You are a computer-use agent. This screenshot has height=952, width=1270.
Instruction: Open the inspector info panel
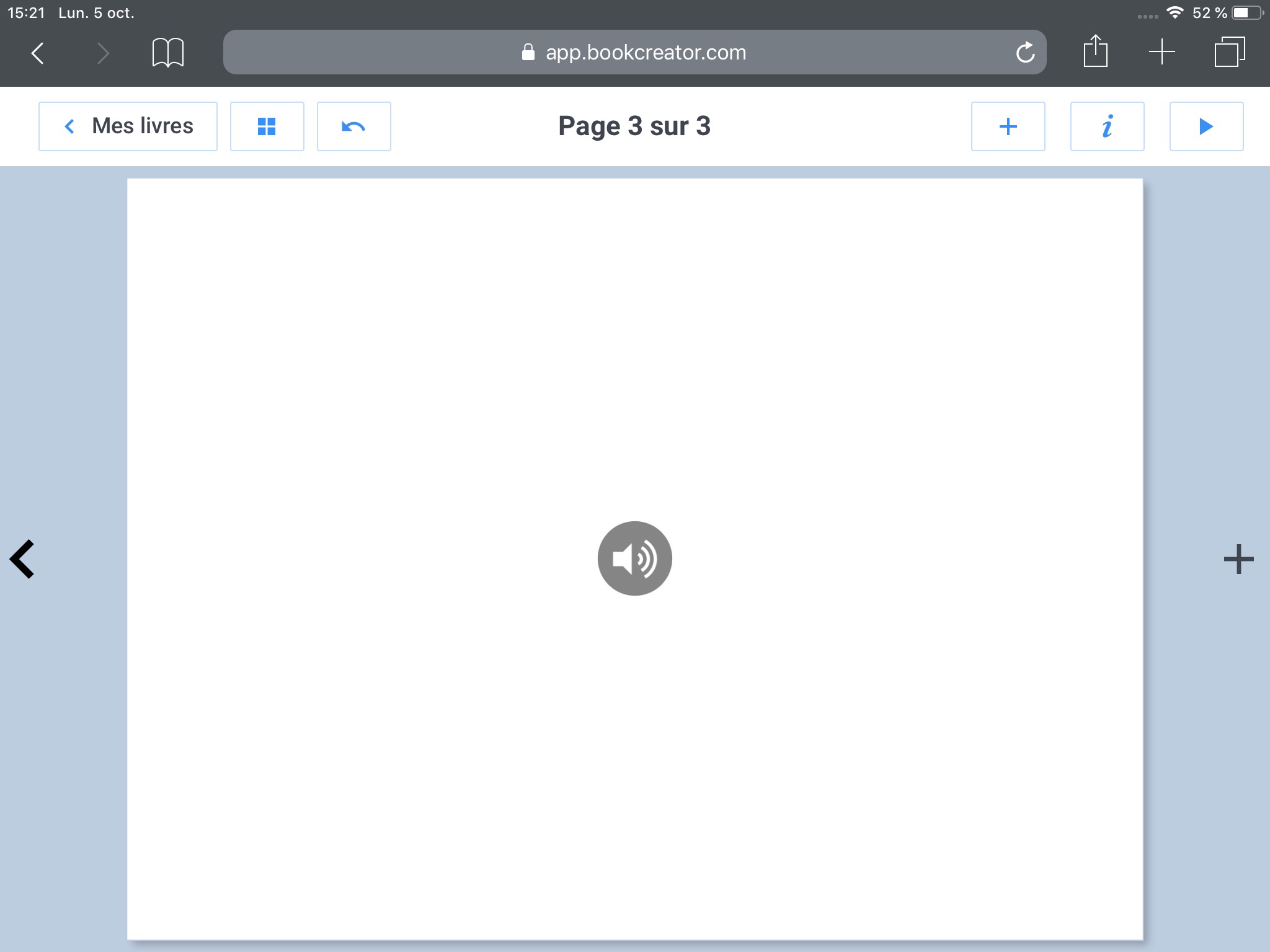(x=1107, y=126)
